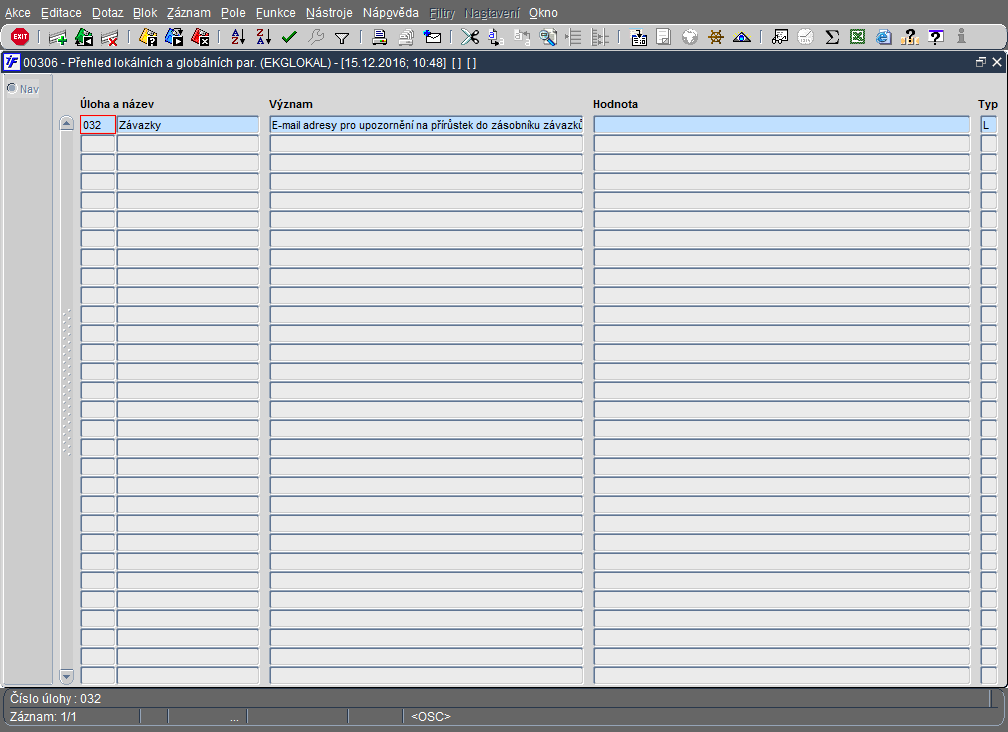The height and width of the screenshot is (732, 1008).
Task: Print using the printer icon
Action: (x=379, y=37)
